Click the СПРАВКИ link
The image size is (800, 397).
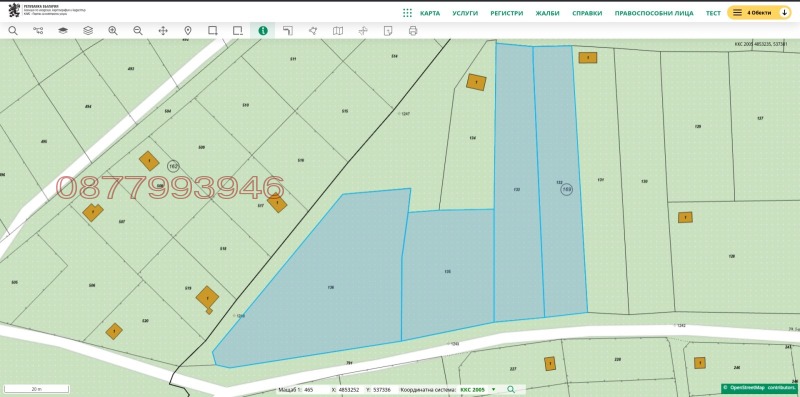click(x=587, y=13)
